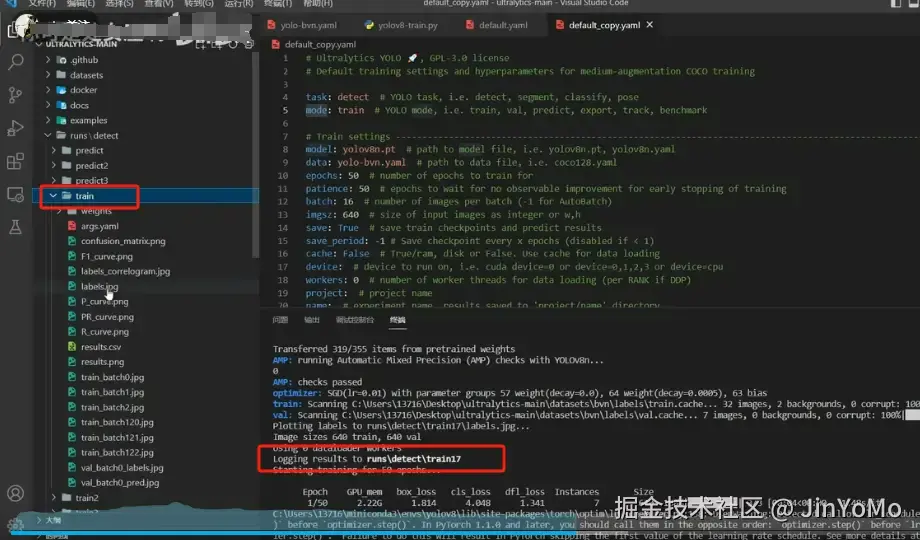Image resolution: width=920 pixels, height=540 pixels.
Task: Select the 终端 panel tab
Action: [397, 320]
